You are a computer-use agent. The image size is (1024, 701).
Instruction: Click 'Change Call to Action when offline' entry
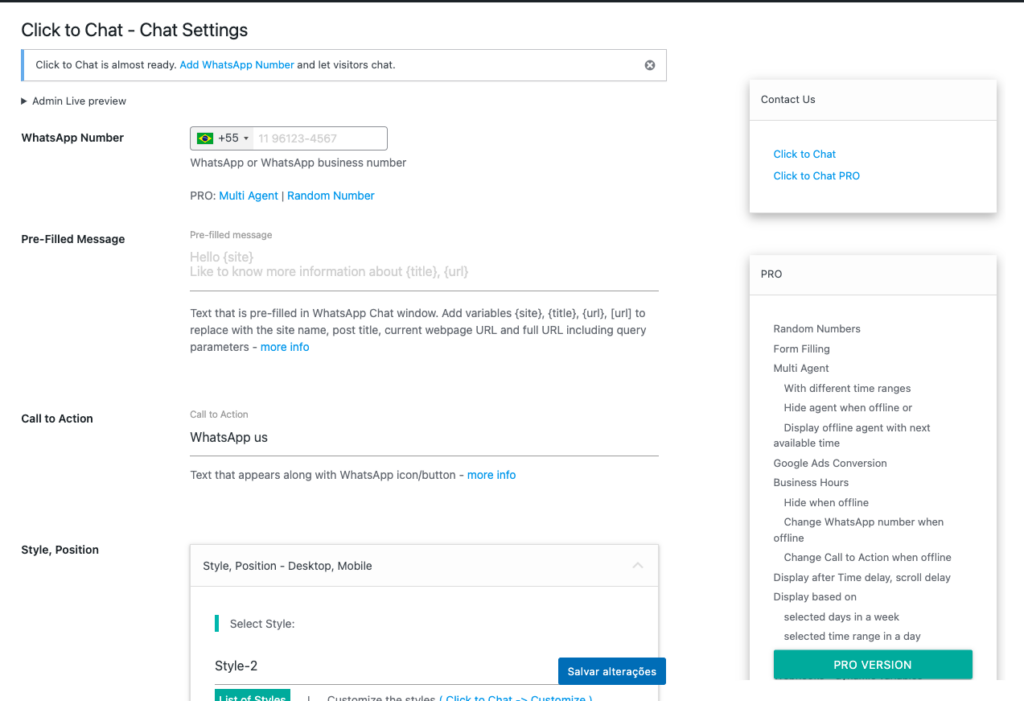867,557
